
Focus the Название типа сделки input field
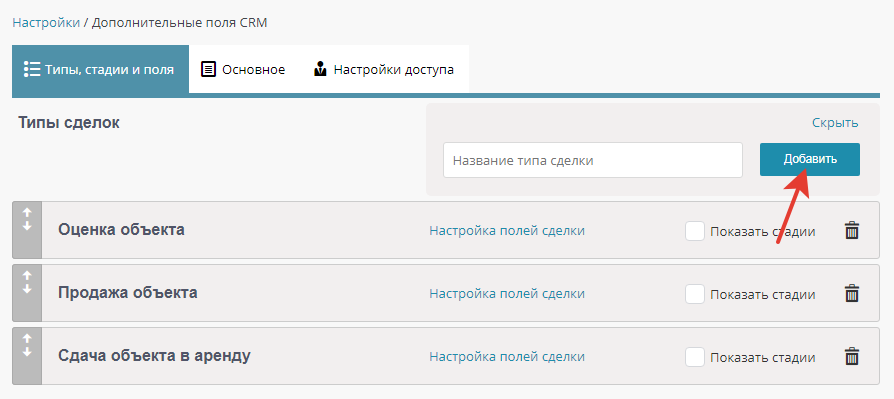(593, 160)
